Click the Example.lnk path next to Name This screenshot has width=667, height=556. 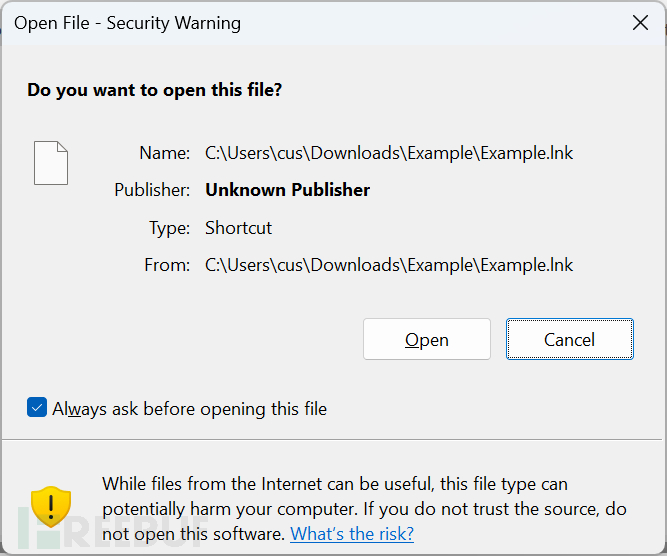[x=389, y=153]
